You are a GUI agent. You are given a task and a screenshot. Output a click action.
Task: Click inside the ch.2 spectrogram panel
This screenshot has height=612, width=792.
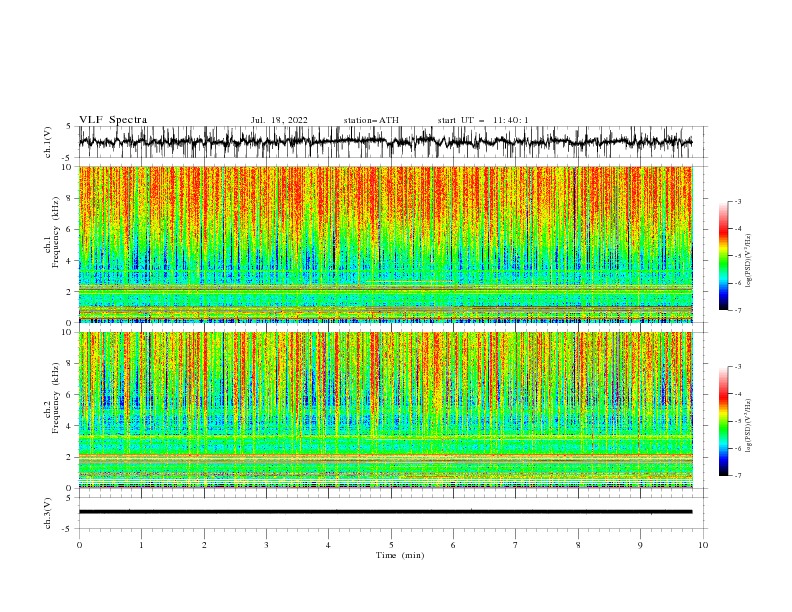click(385, 410)
